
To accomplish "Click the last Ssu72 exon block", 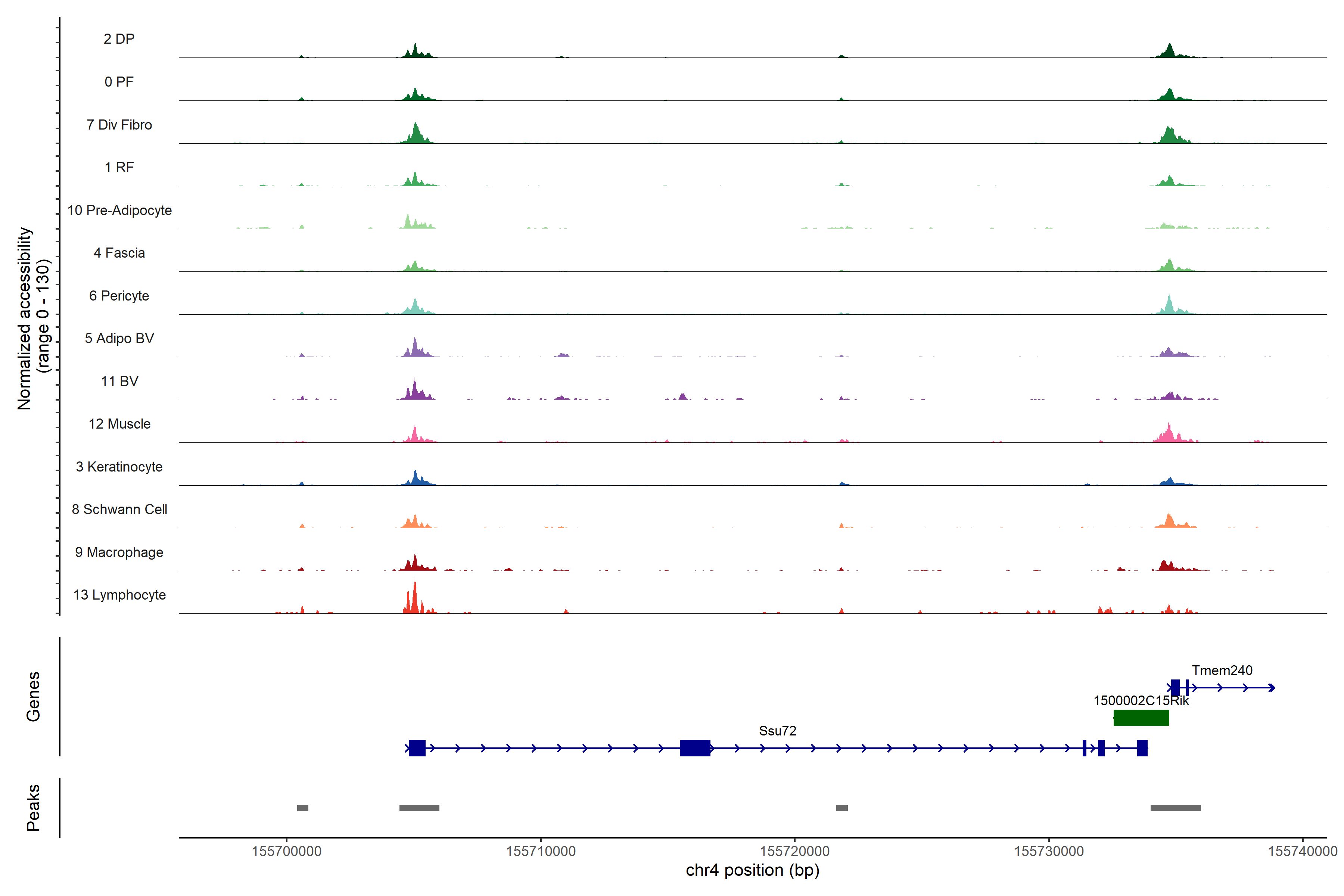I will coord(1142,748).
